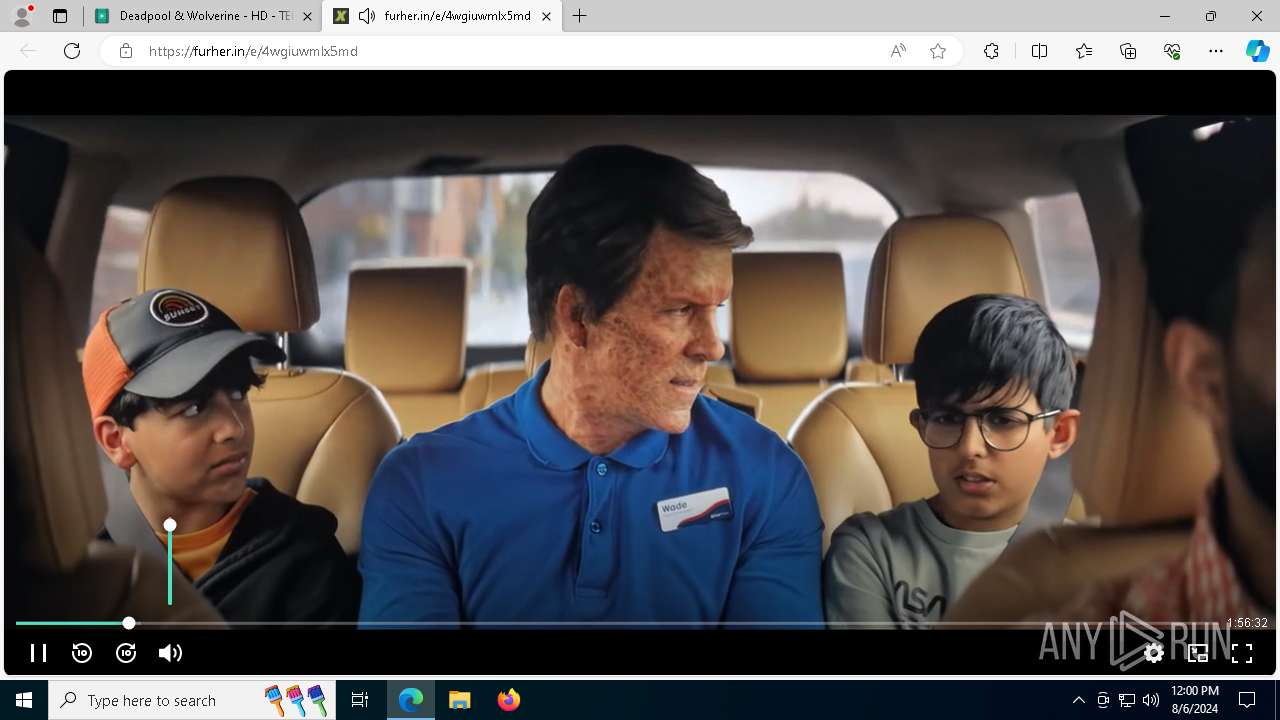This screenshot has height=720, width=1280.
Task: Add page to favorites star
Action: click(x=938, y=51)
